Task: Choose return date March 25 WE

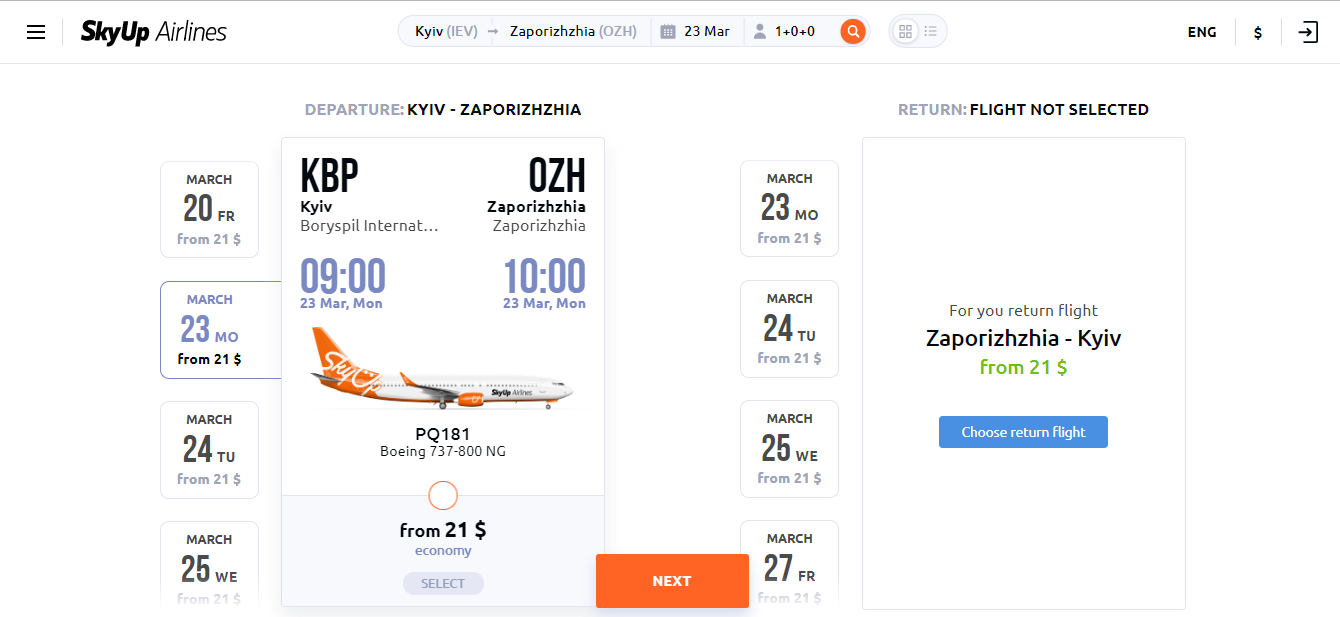Action: pos(789,449)
